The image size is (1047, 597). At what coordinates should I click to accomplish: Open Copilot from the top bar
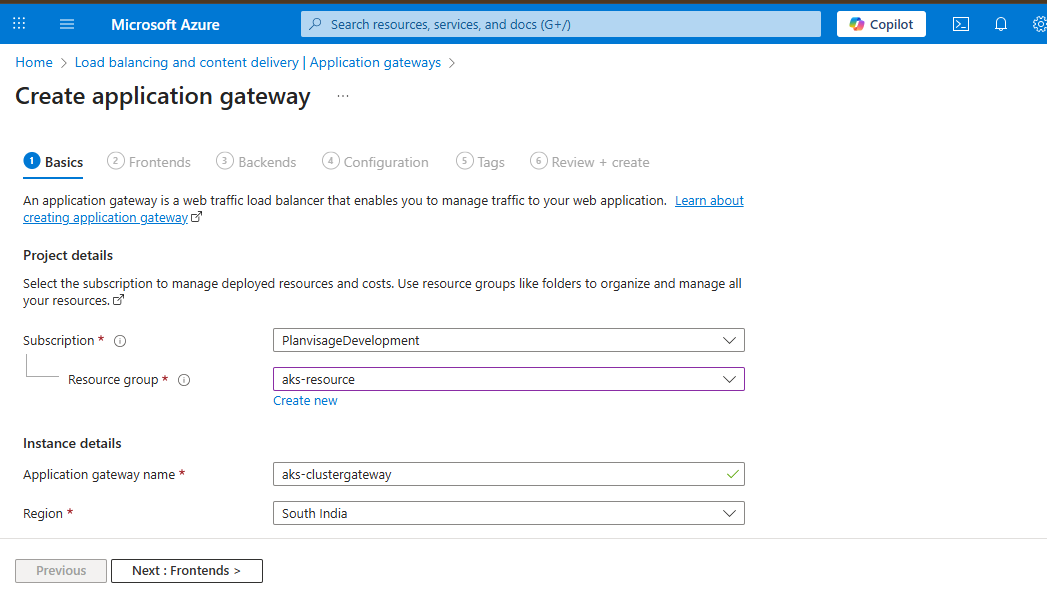pyautogui.click(x=880, y=23)
